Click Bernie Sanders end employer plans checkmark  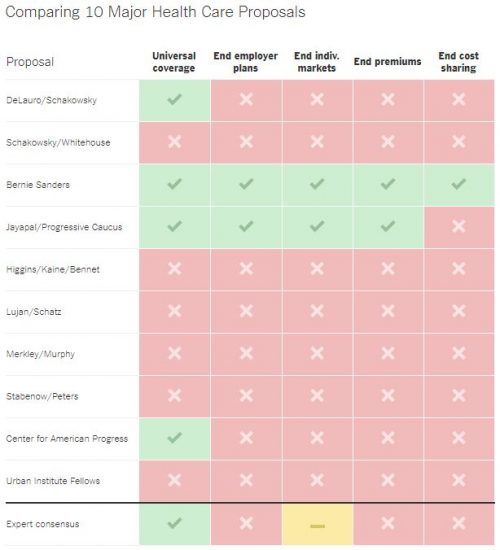[x=246, y=184]
